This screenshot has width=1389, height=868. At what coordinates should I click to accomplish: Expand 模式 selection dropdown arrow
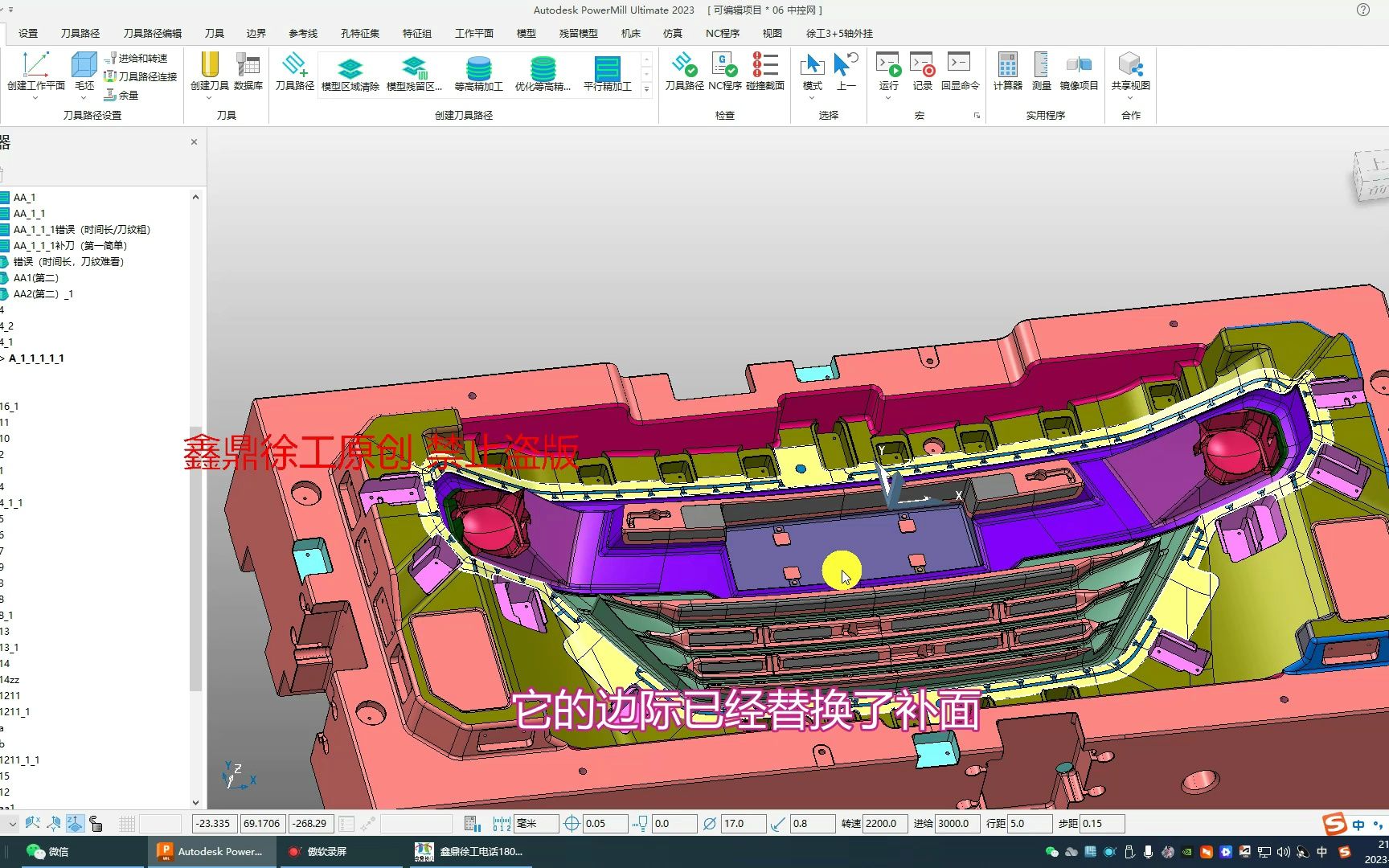coord(812,98)
